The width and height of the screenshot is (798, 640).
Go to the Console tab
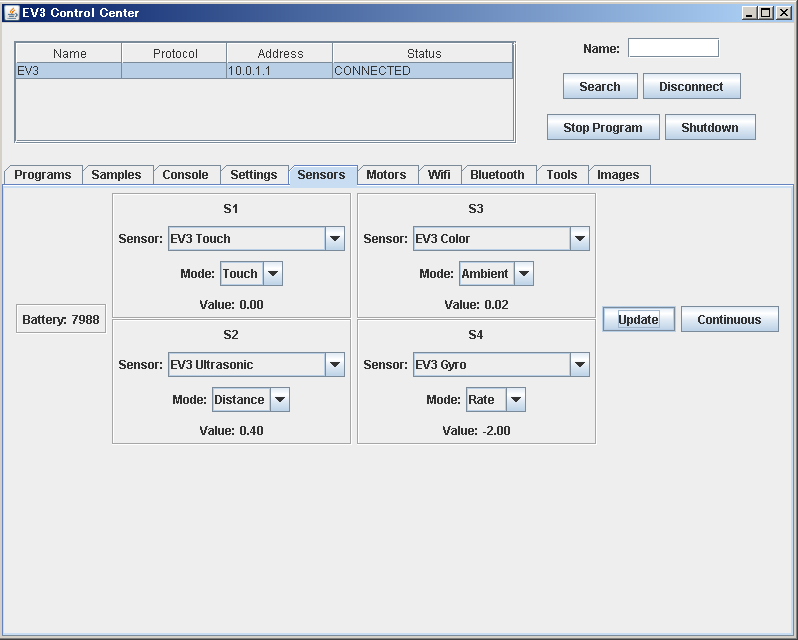pyautogui.click(x=185, y=174)
